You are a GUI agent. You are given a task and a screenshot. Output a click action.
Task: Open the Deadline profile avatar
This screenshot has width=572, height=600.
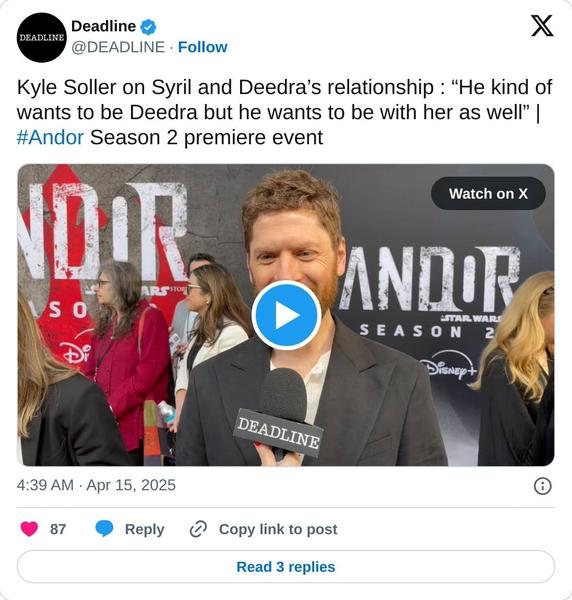tap(41, 37)
